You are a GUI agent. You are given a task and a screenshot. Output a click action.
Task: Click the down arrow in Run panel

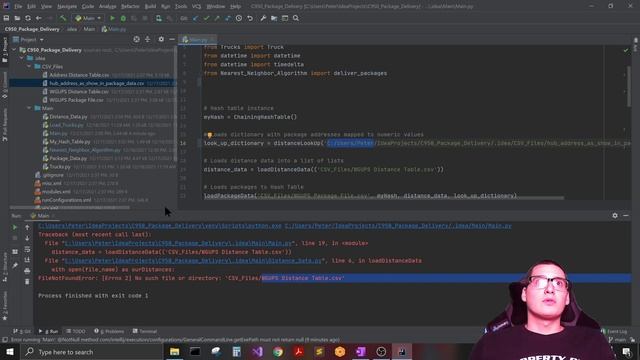27,238
